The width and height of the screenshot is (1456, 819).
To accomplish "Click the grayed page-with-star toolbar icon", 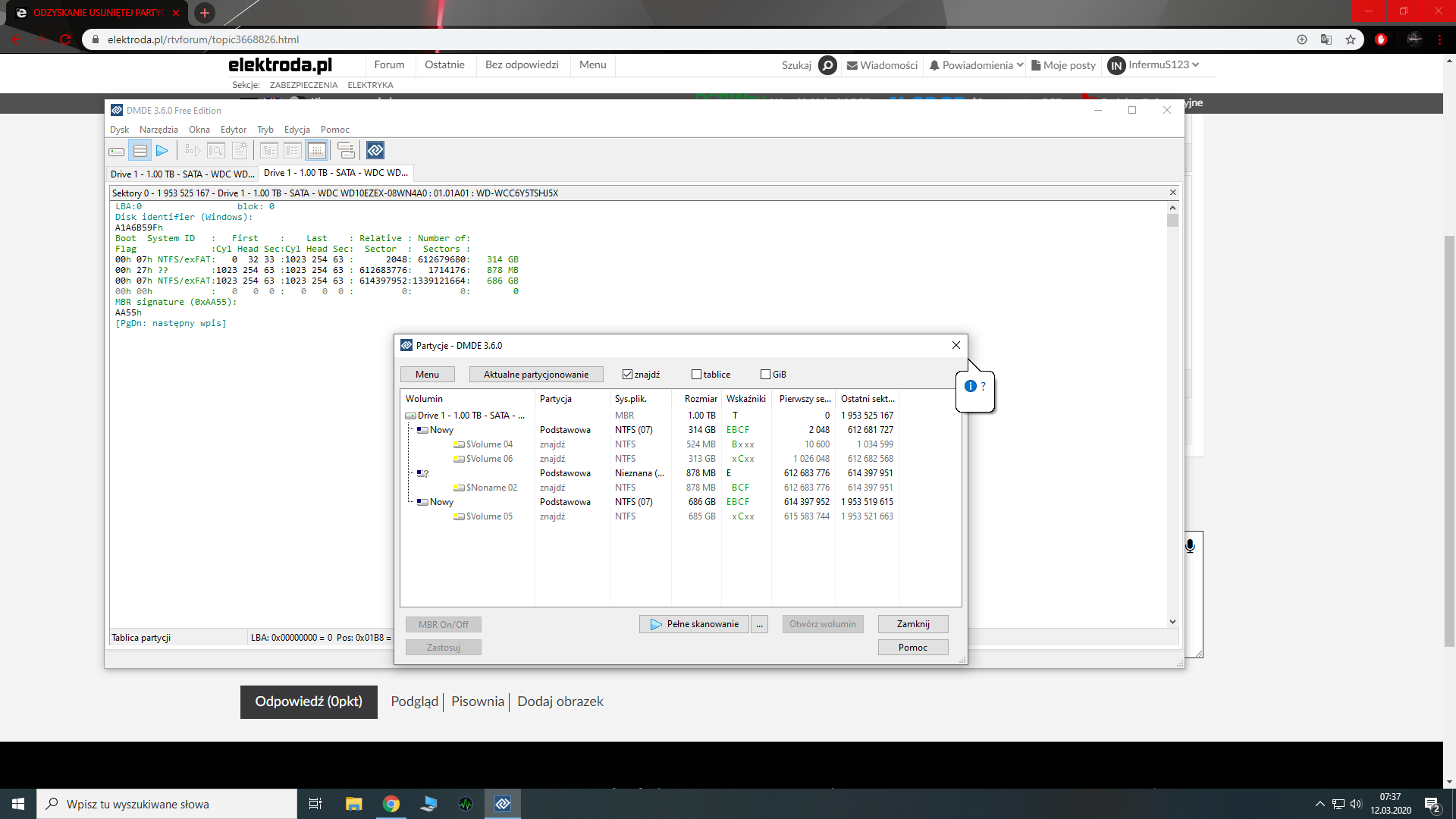I will (x=240, y=151).
